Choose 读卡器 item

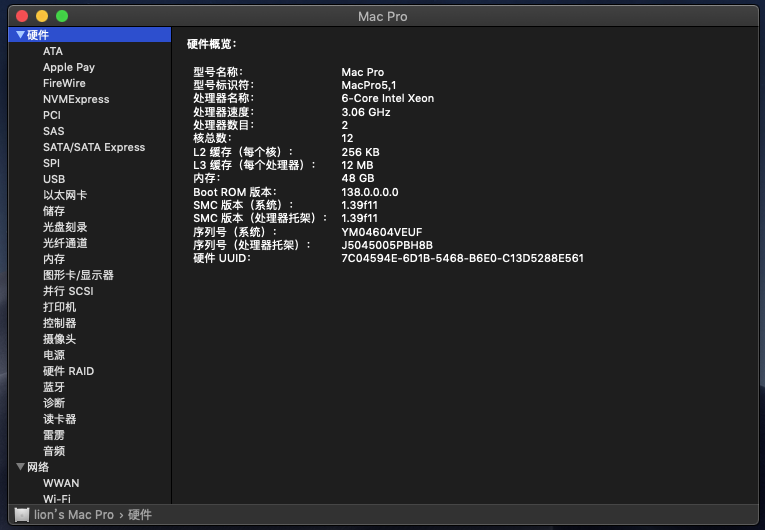click(60, 419)
